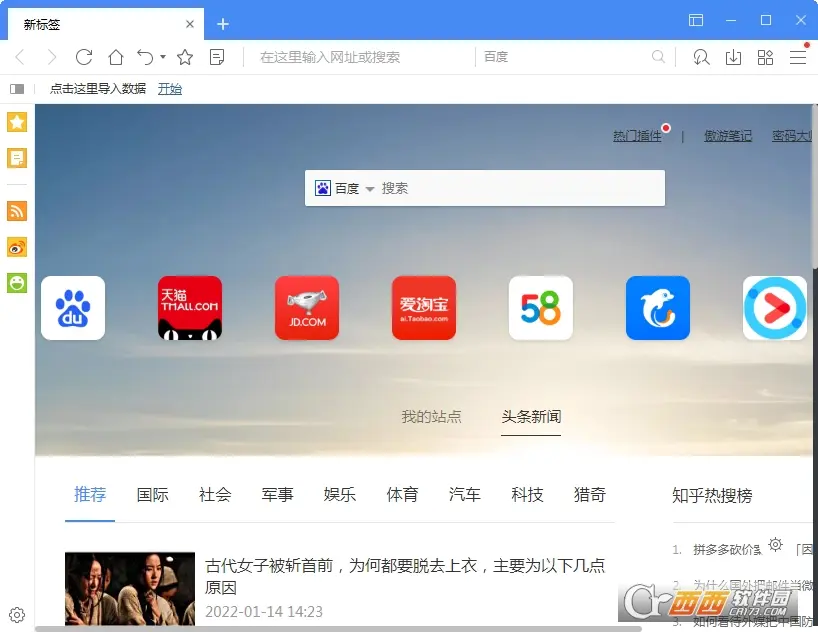Open the Weibo sidebar icon
This screenshot has width=818, height=632.
pyautogui.click(x=17, y=247)
